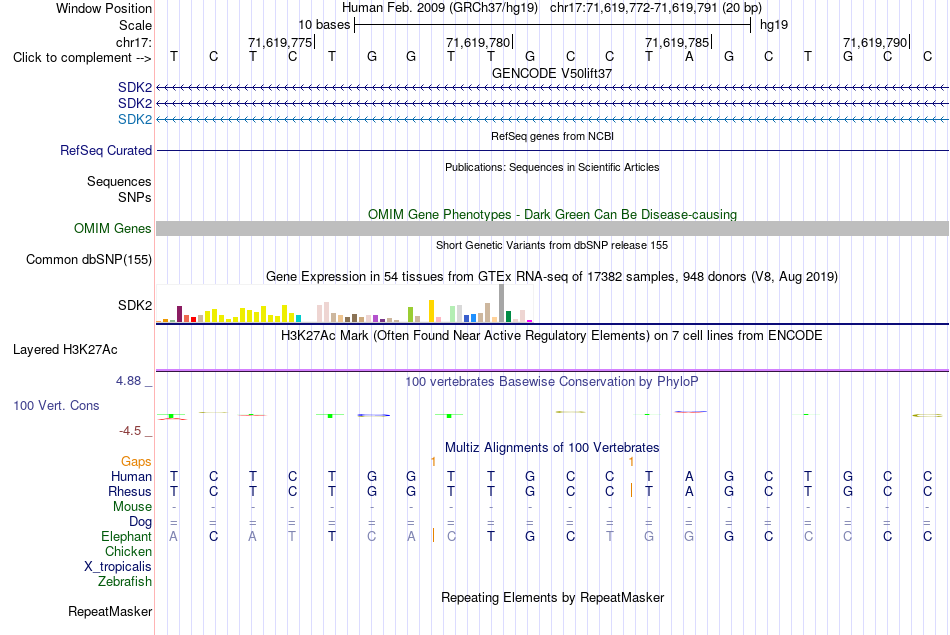
Task: Click the Dog species label
Action: (x=140, y=522)
